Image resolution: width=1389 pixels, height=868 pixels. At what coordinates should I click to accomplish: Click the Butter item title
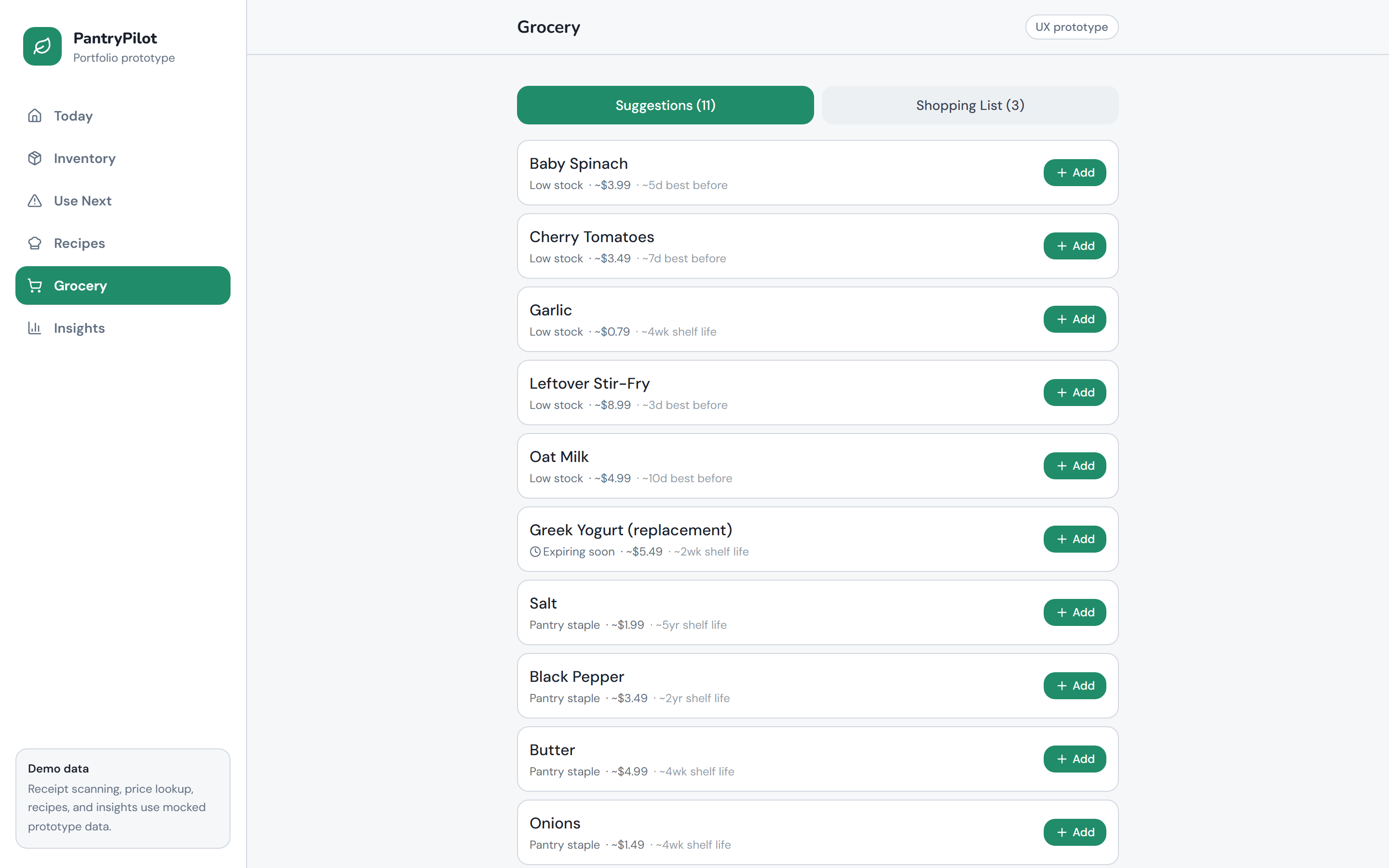point(552,750)
